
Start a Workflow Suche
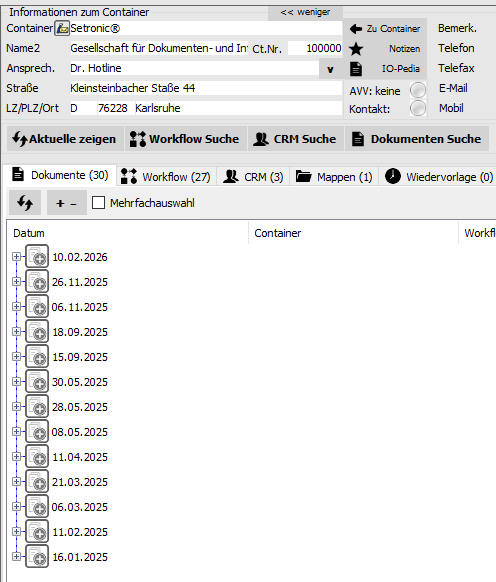[x=186, y=139]
